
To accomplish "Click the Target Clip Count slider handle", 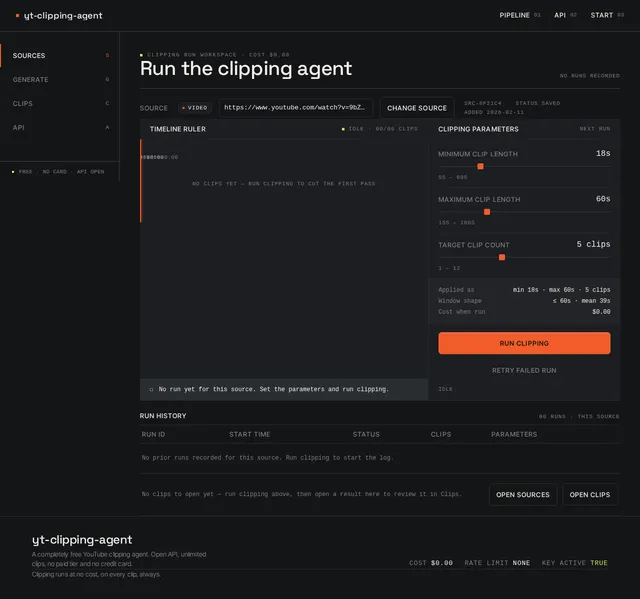I will [502, 257].
